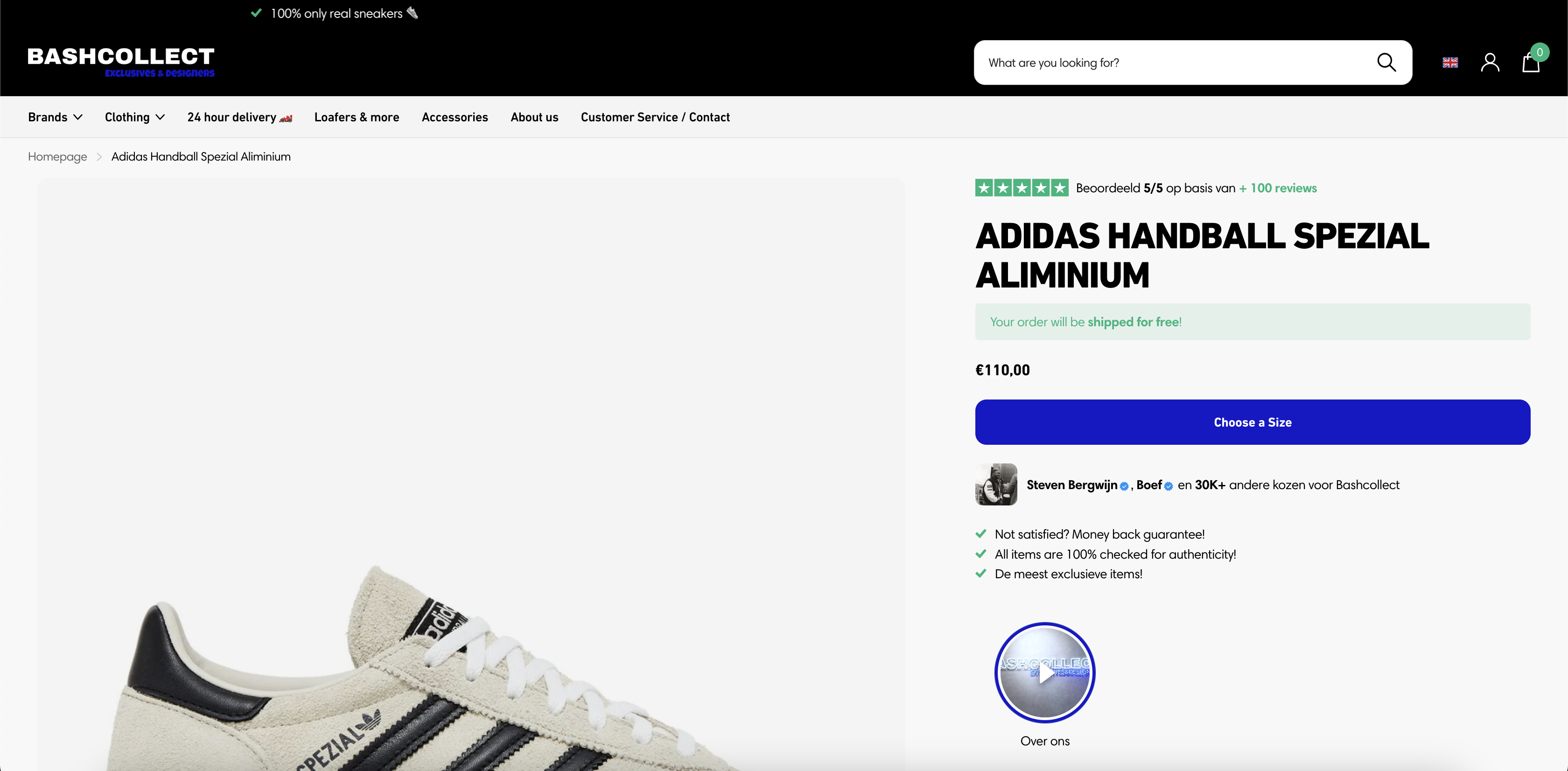Click 'Beoordeeld 5/5 op basis van' text

pyautogui.click(x=1155, y=188)
